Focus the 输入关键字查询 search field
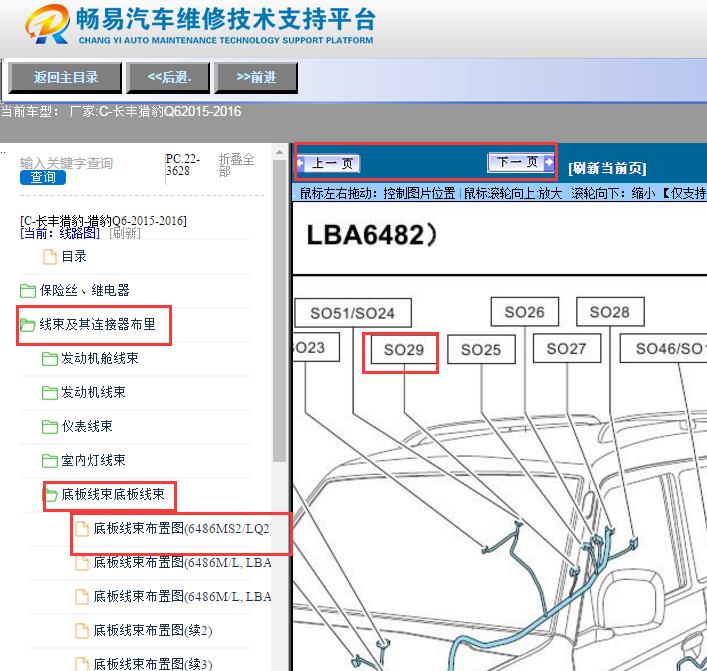The image size is (707, 671). click(66, 163)
